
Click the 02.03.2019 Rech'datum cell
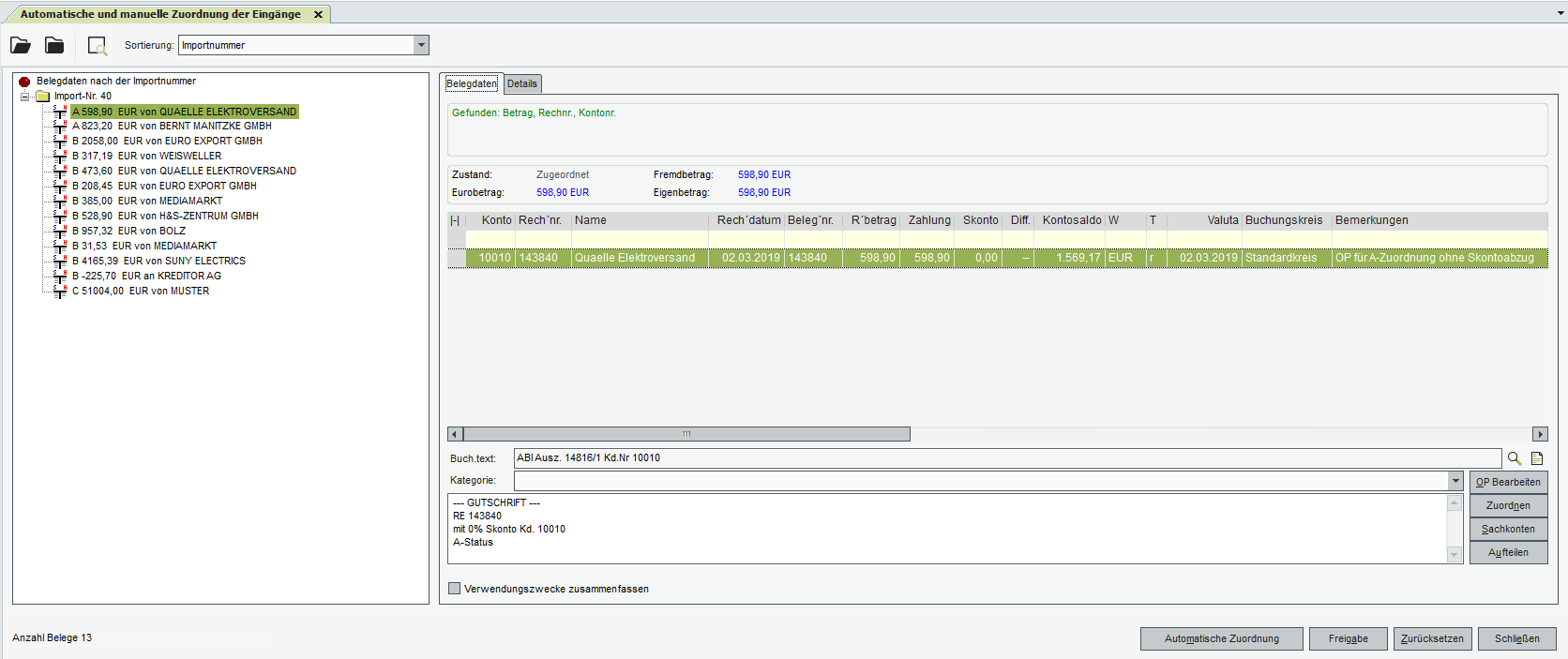[746, 258]
